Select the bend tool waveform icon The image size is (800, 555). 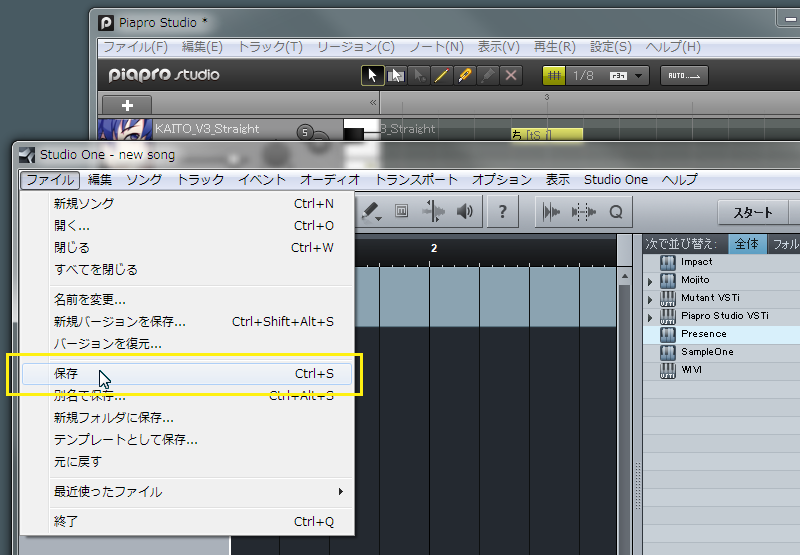coord(433,211)
